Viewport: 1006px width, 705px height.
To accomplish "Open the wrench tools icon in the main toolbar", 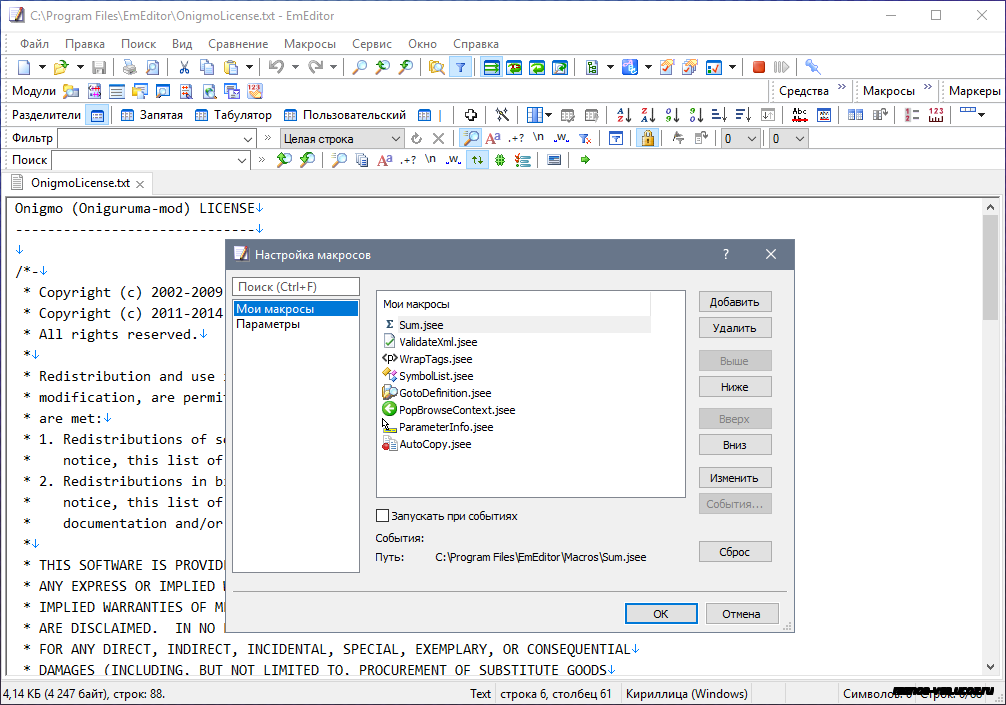I will (812, 67).
